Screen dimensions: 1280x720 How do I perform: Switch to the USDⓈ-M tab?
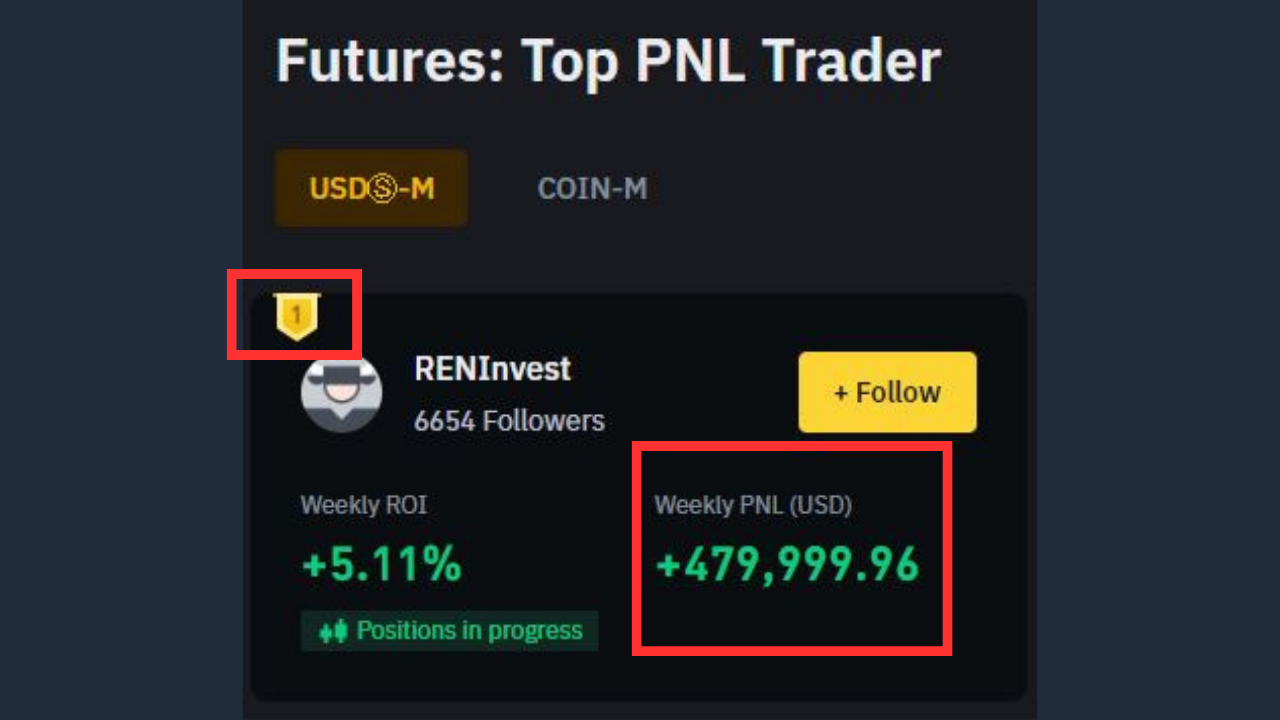(x=371, y=188)
